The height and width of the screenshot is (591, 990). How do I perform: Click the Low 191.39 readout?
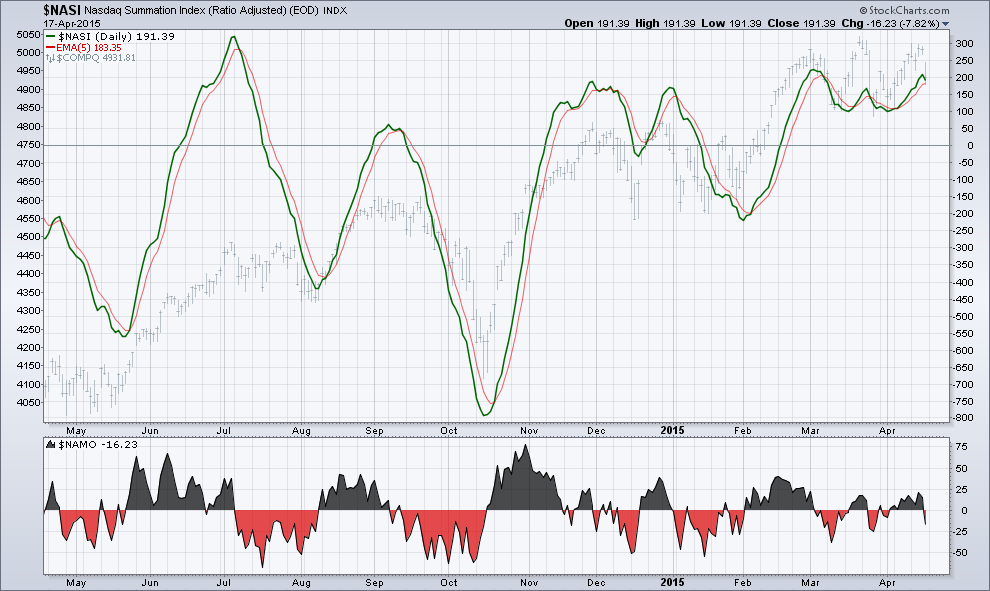click(x=731, y=23)
